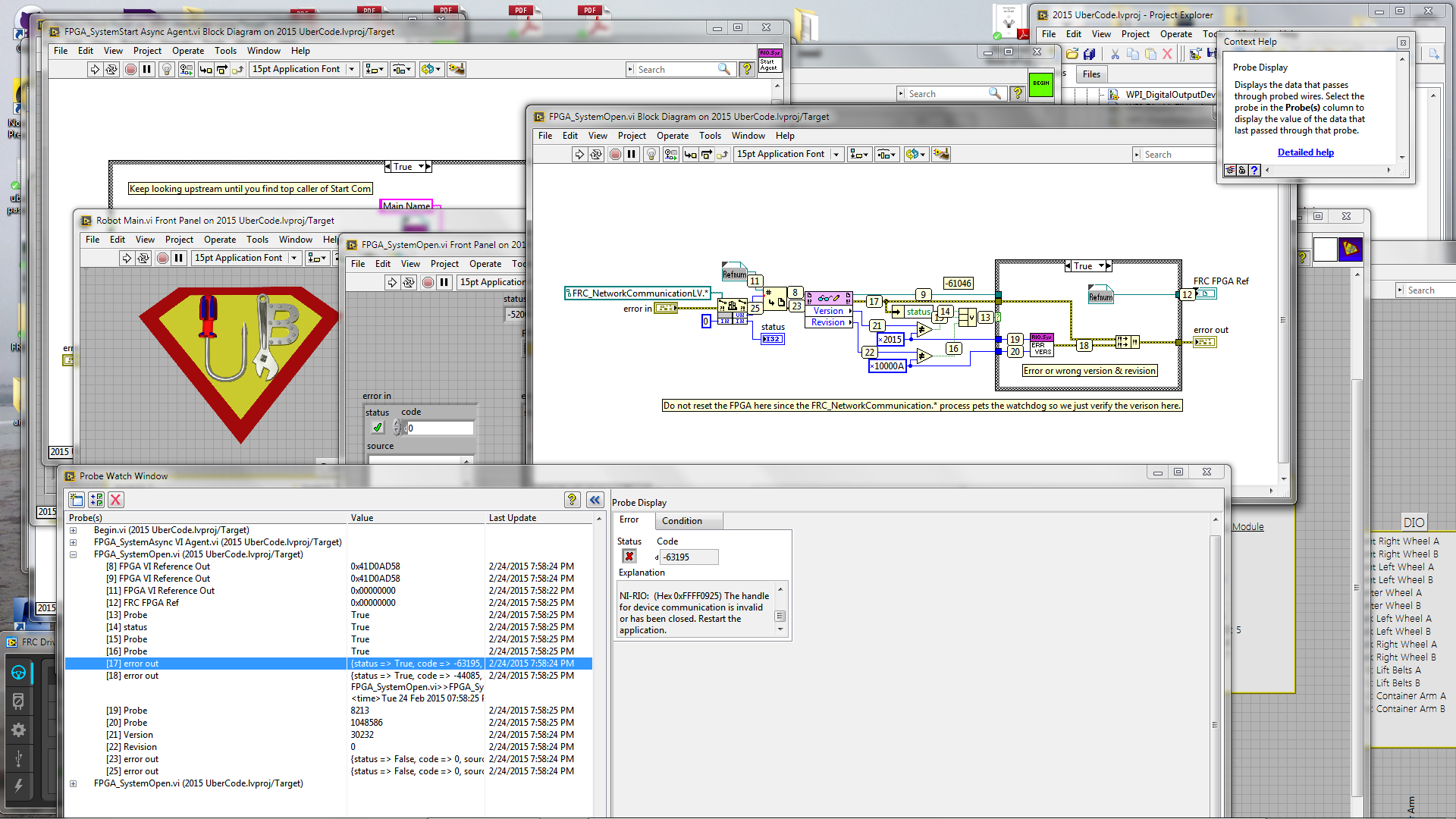This screenshot has height=819, width=1456.
Task: Toggle lock icon in Context Help window
Action: (x=1242, y=171)
